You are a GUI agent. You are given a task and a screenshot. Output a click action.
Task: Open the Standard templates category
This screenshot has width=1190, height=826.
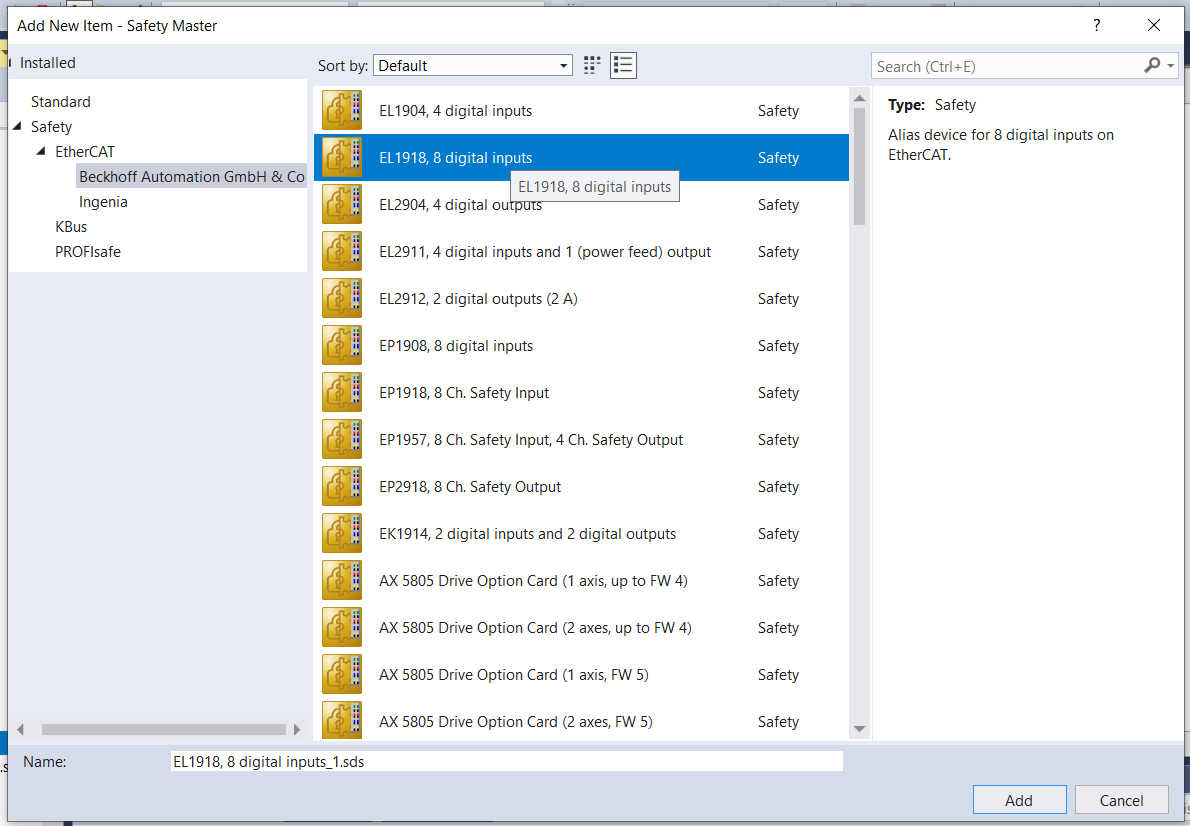[60, 102]
